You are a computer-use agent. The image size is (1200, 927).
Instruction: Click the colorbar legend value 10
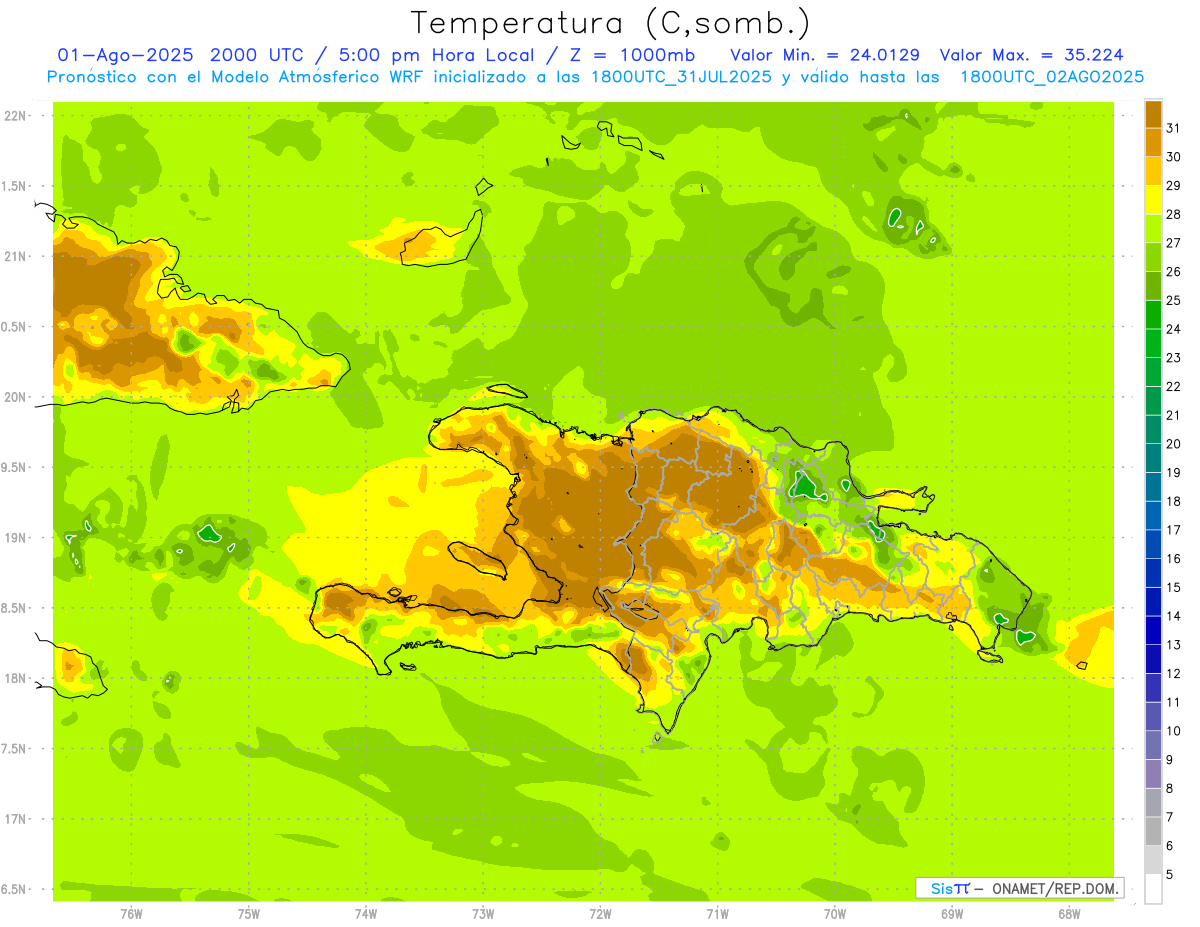click(x=1174, y=731)
